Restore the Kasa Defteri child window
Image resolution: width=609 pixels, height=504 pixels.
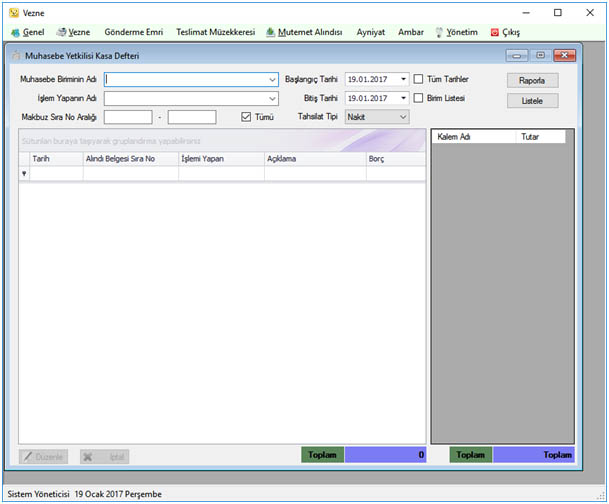tap(540, 56)
